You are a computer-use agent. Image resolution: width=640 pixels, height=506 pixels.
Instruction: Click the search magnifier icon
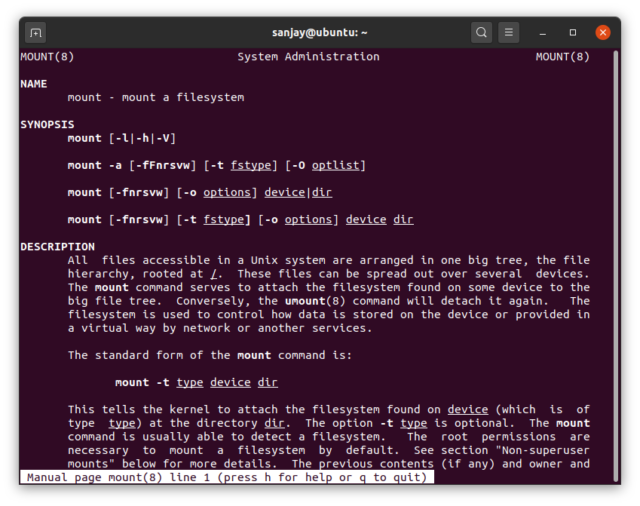481,32
